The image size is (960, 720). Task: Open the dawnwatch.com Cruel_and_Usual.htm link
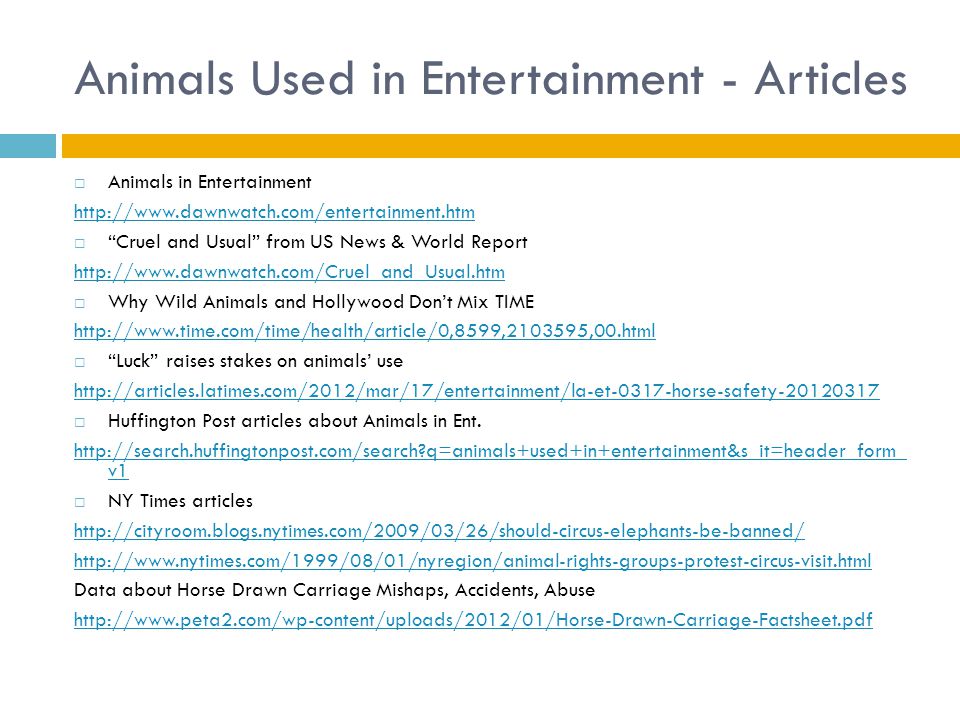point(289,272)
